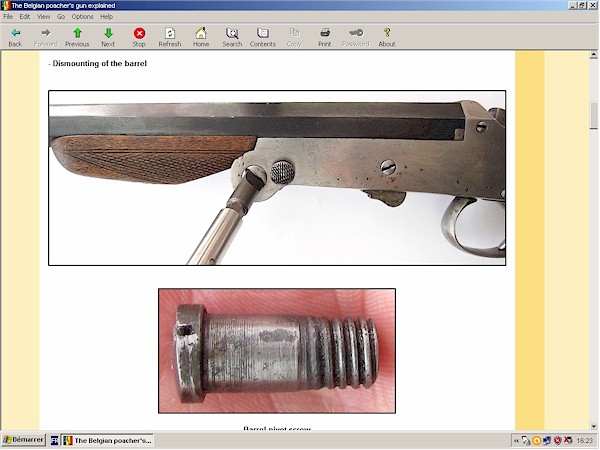Click the safely remove hardware tray icon
The width and height of the screenshot is (600, 450).
tap(526, 441)
